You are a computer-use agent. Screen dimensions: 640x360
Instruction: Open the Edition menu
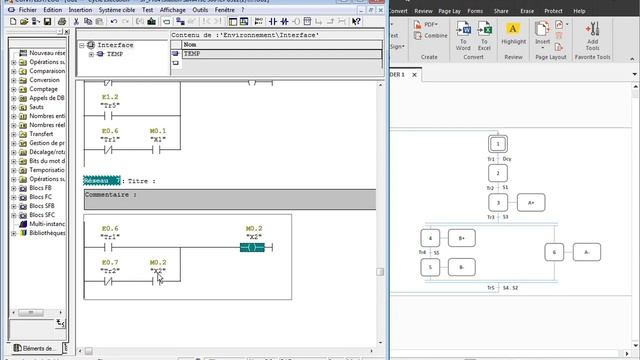click(53, 10)
